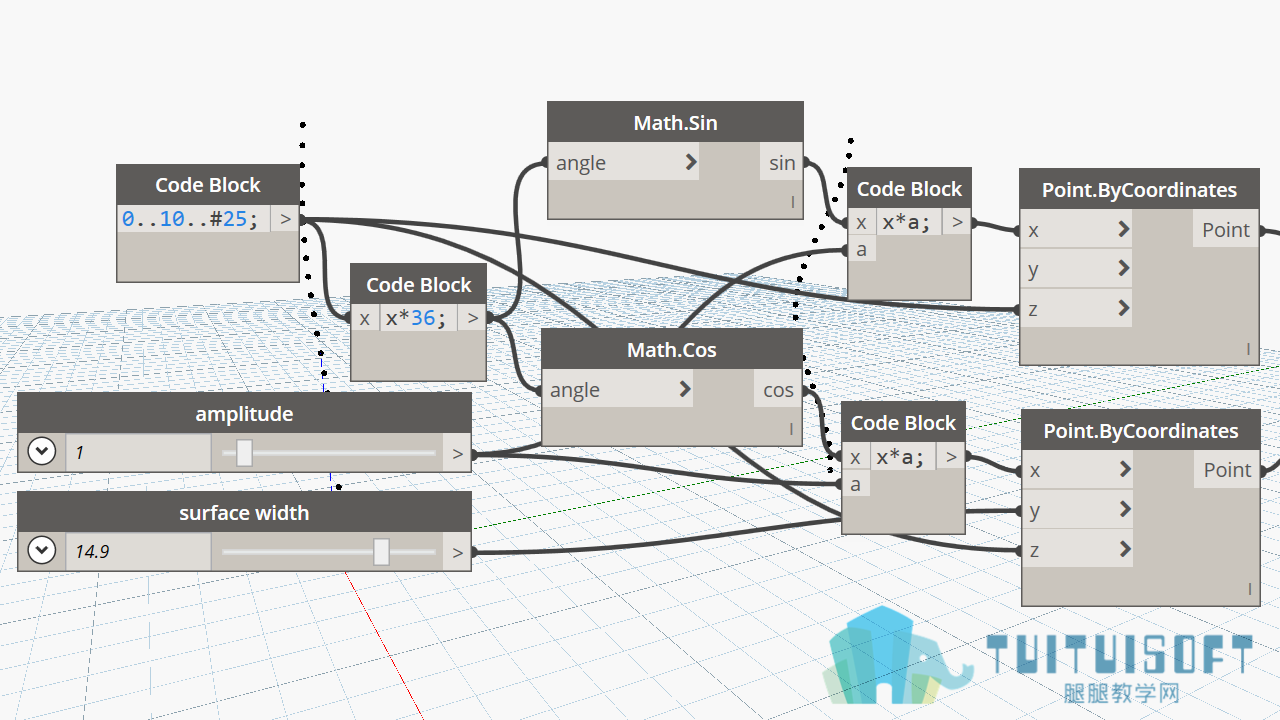Select the amplitude node title bar
Screen dimensions: 1280x720
pyautogui.click(x=244, y=413)
